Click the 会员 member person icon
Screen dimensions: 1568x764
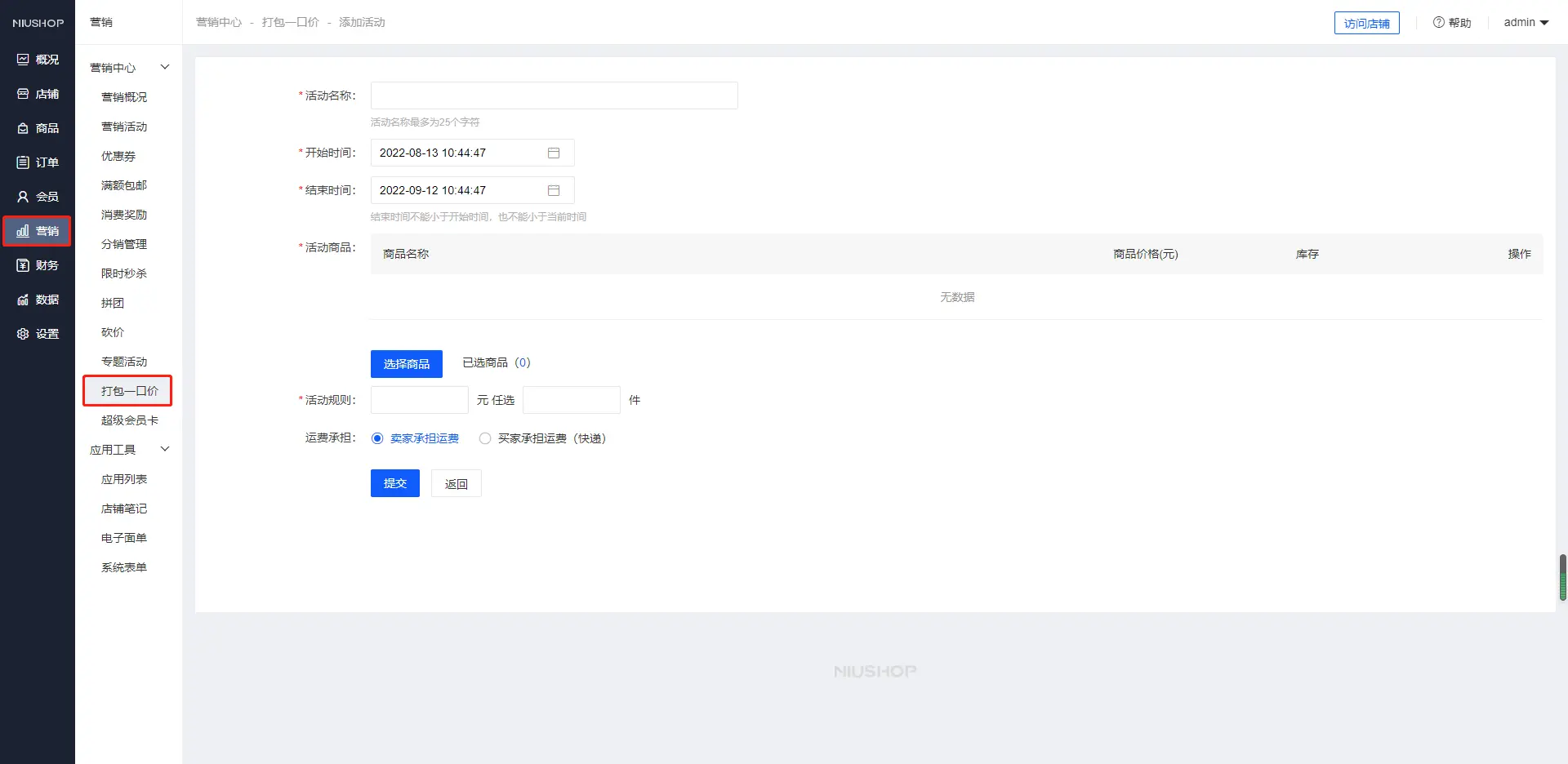(23, 197)
